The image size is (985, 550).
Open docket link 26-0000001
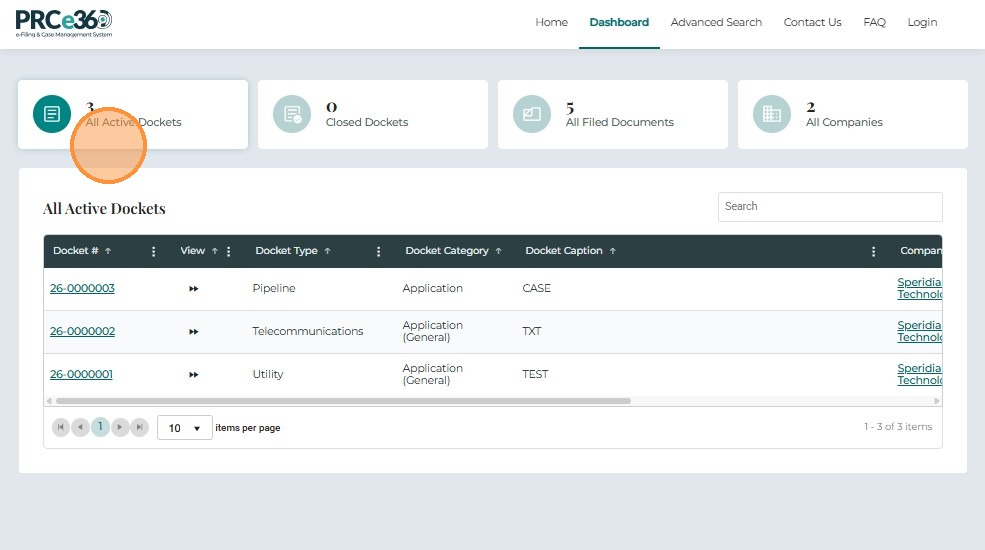pyautogui.click(x=81, y=374)
